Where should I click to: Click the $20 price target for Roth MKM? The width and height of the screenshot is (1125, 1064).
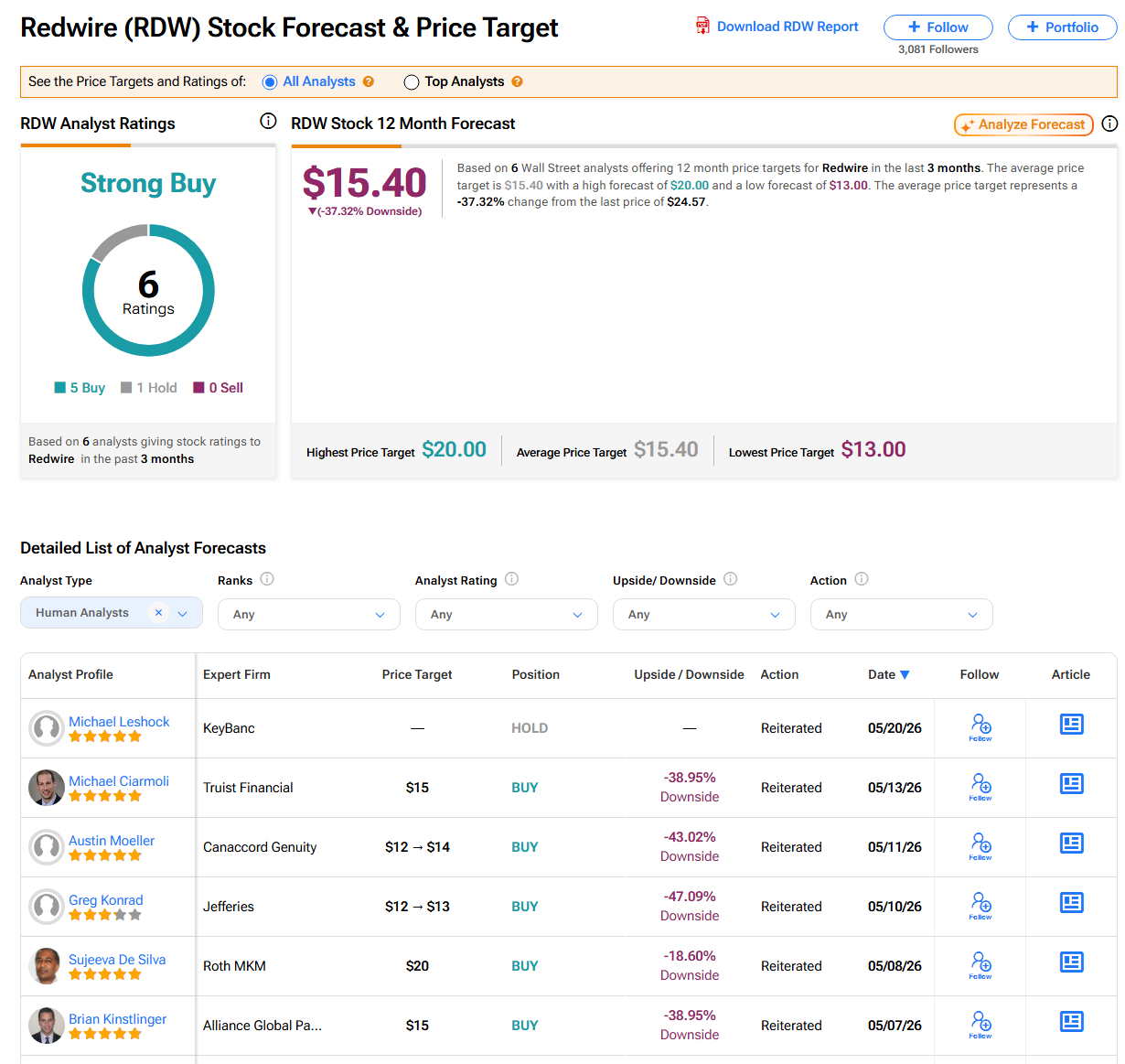pyautogui.click(x=417, y=966)
